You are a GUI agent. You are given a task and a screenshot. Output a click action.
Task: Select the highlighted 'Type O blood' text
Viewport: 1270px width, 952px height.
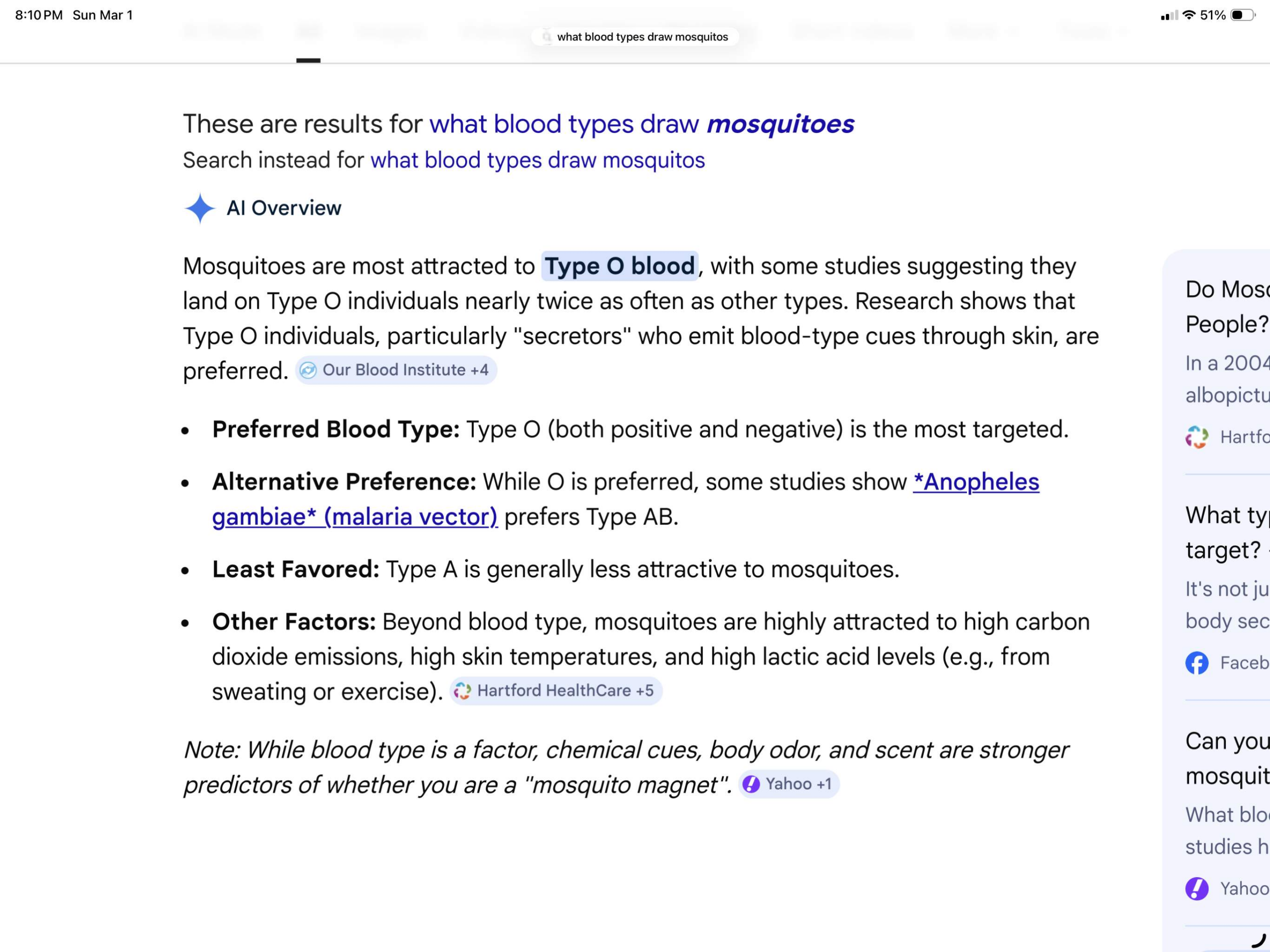click(620, 266)
